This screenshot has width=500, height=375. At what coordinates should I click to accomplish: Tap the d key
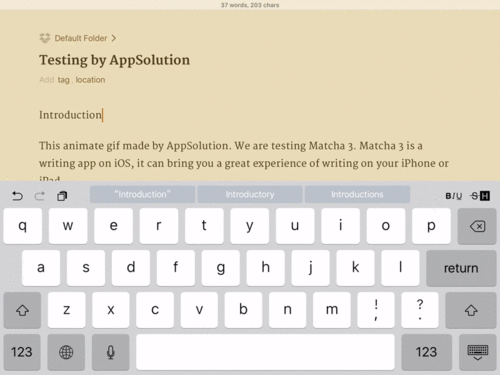(131, 268)
